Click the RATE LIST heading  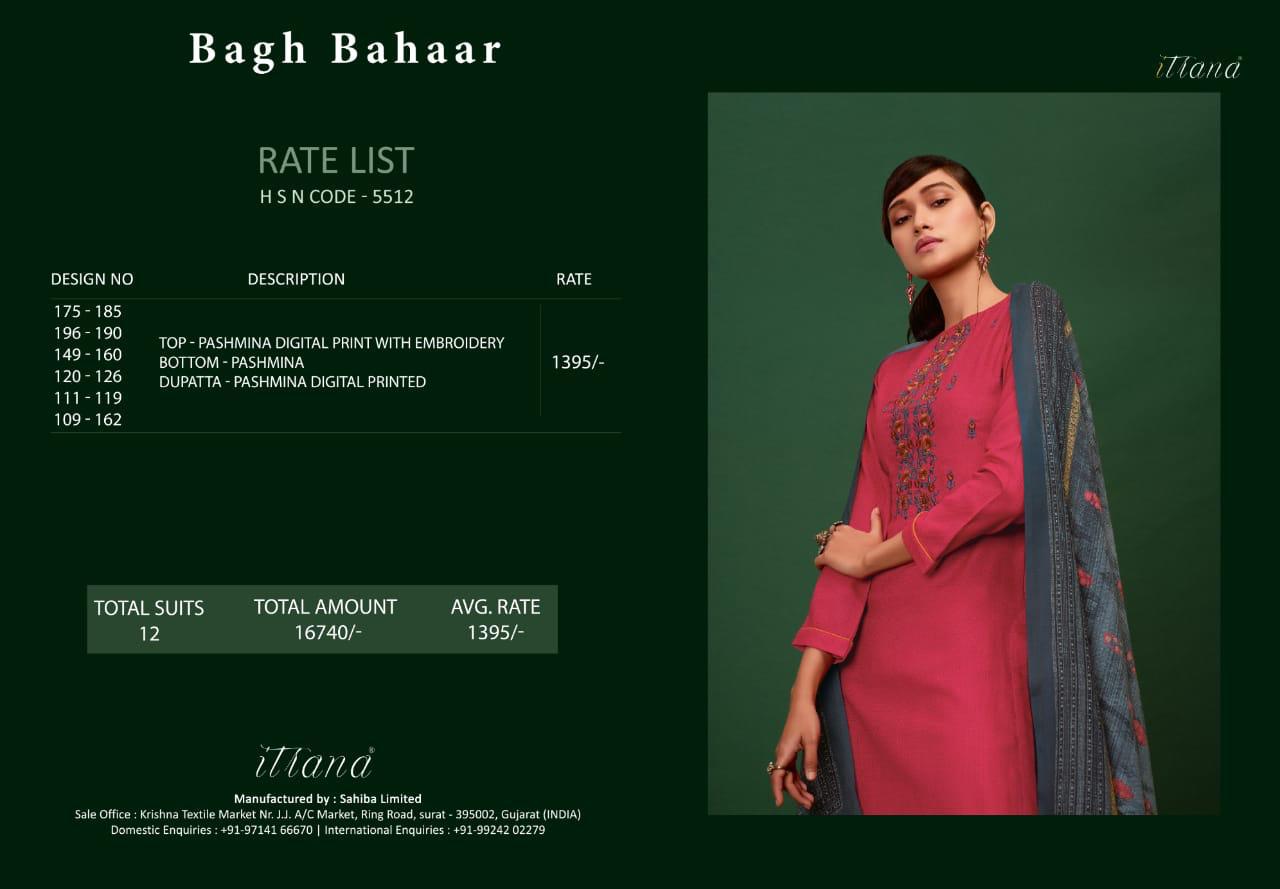tap(336, 160)
